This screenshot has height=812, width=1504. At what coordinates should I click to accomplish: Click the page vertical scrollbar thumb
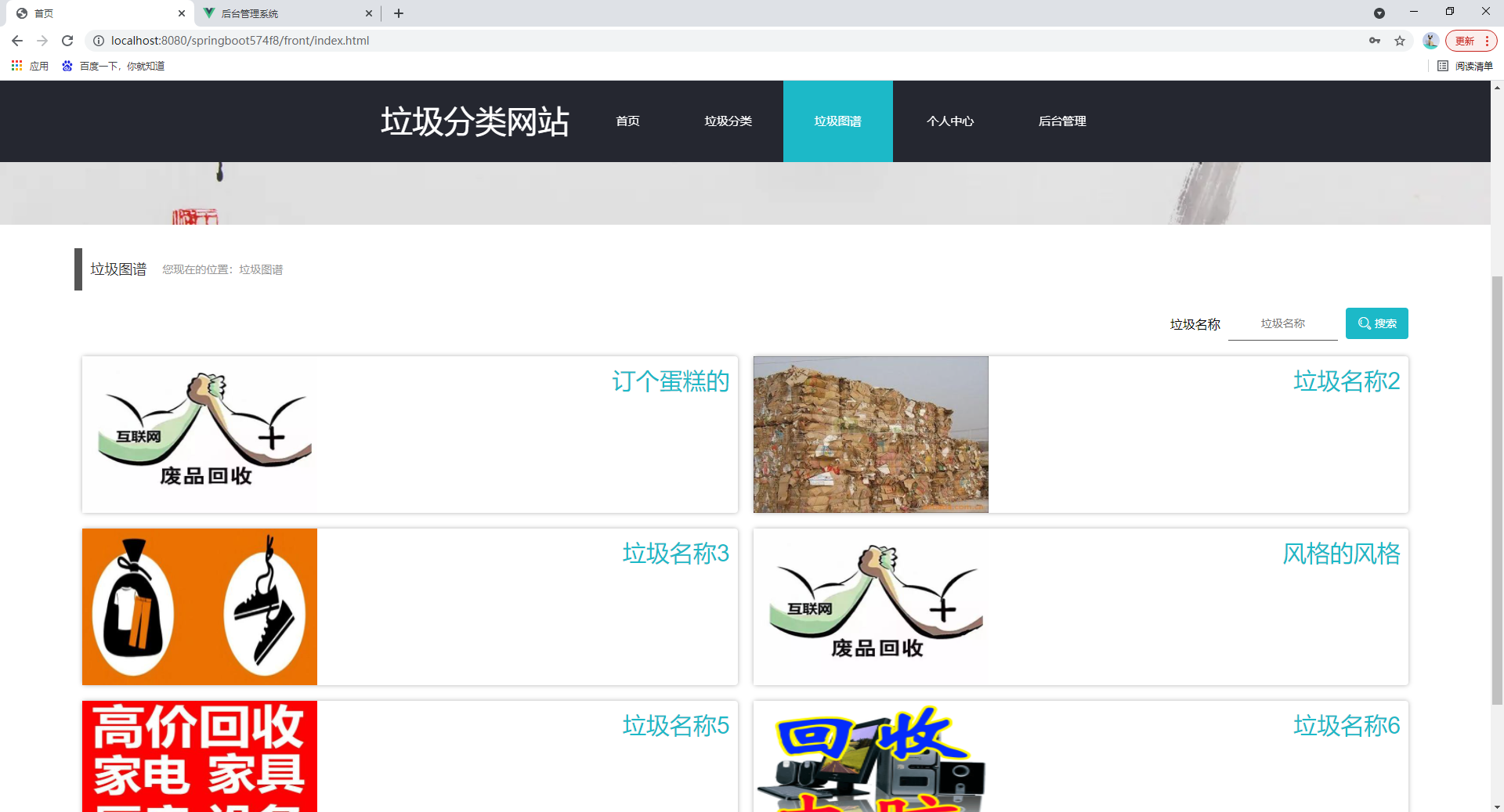click(1497, 490)
